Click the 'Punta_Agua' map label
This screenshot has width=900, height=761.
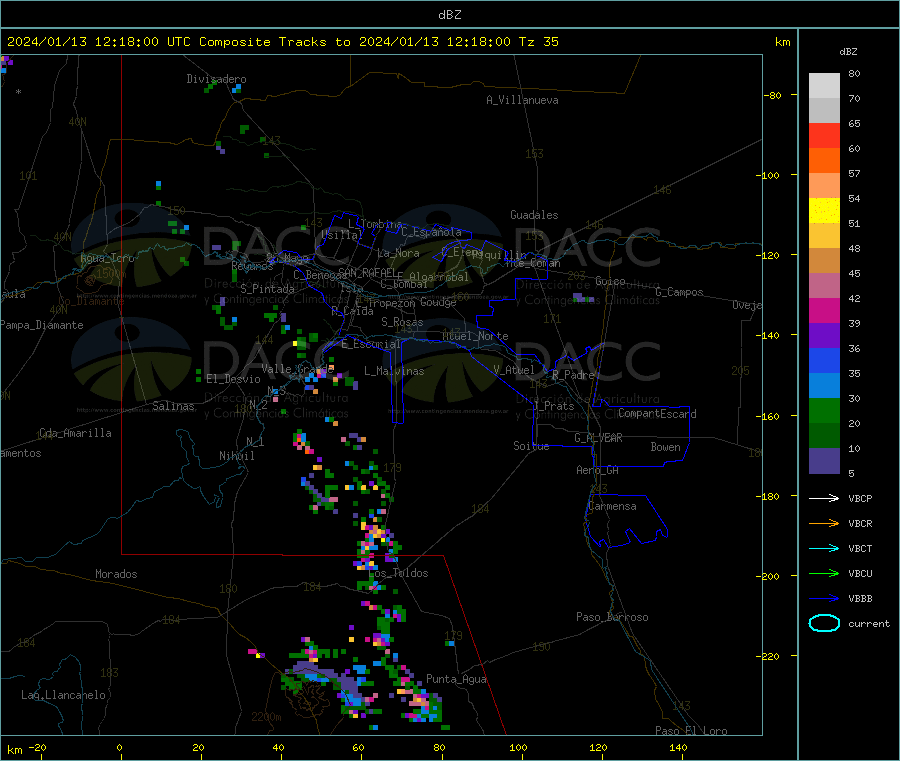pos(456,679)
